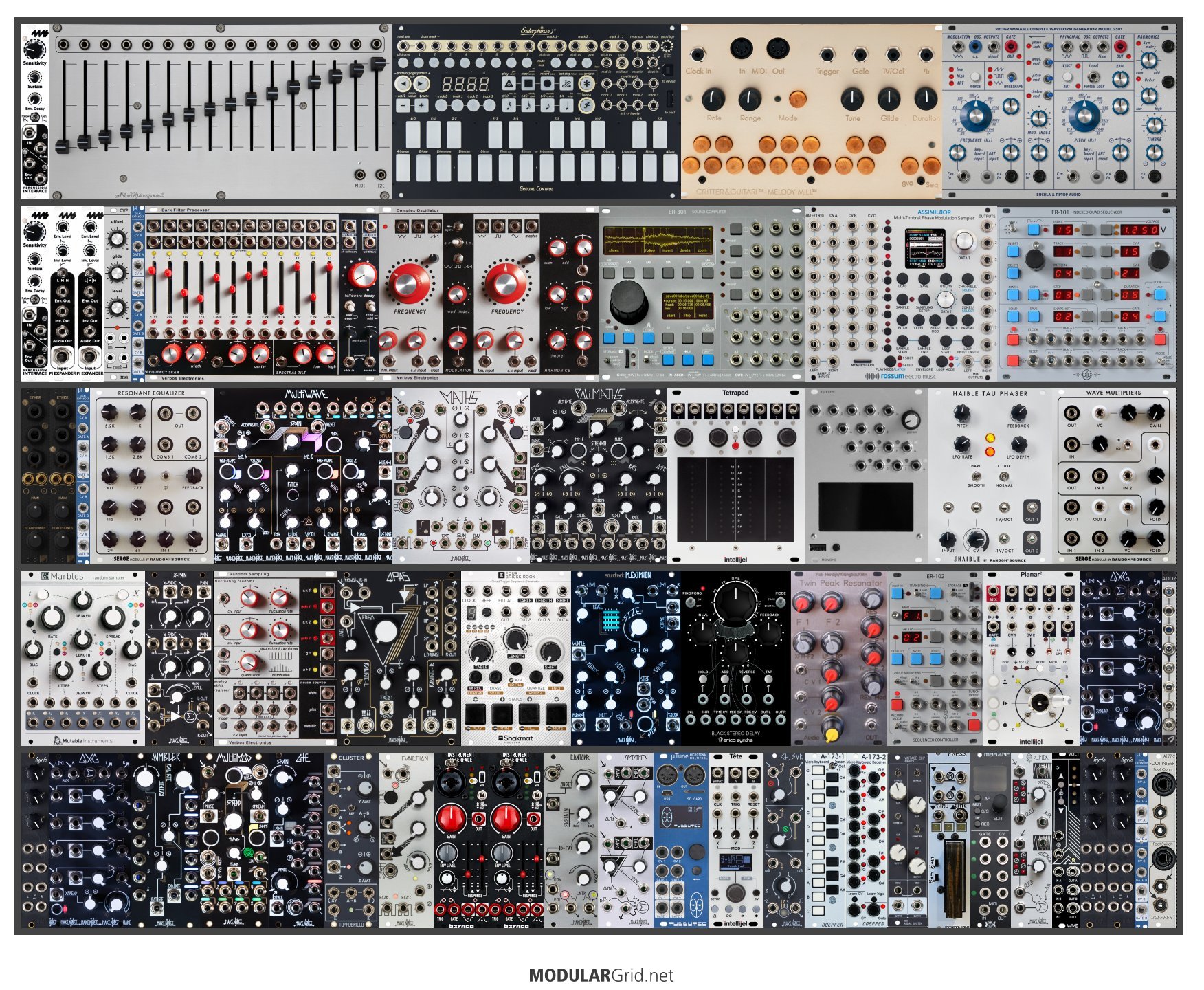Toggle the track 0 button on Ground Control
Screen dimensions: 1204x990
(443, 106)
